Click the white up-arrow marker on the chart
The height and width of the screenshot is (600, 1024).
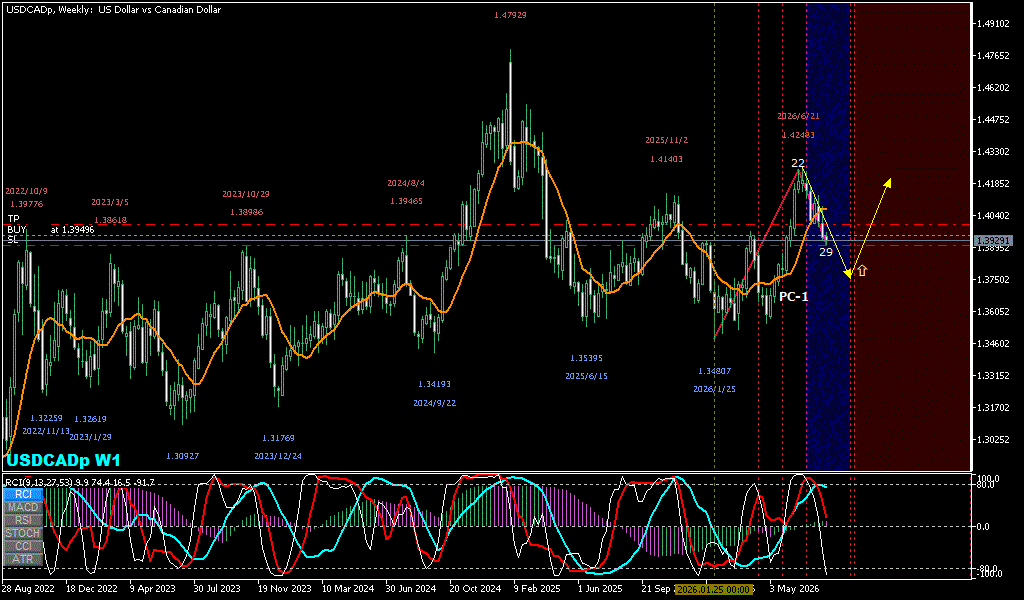point(862,270)
